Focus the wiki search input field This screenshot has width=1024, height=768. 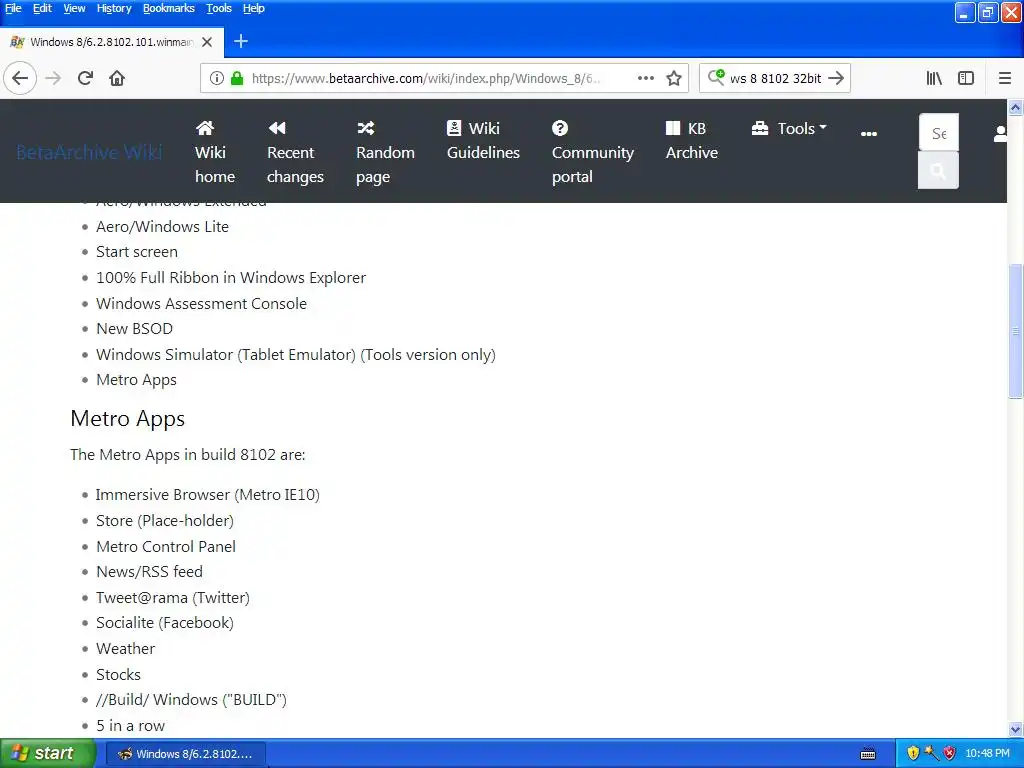[938, 133]
